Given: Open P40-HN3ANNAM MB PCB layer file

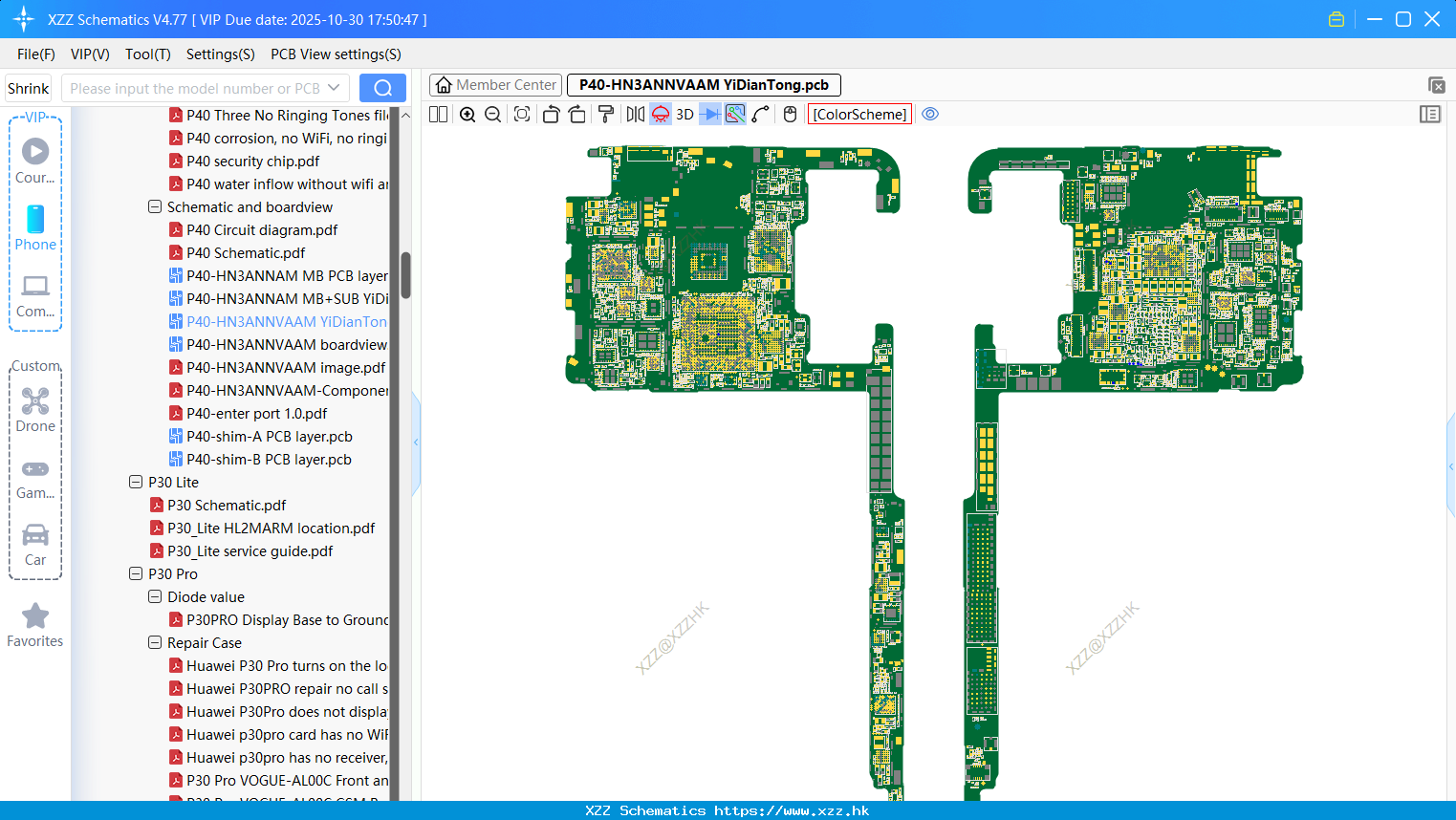Looking at the screenshot, I should [278, 275].
